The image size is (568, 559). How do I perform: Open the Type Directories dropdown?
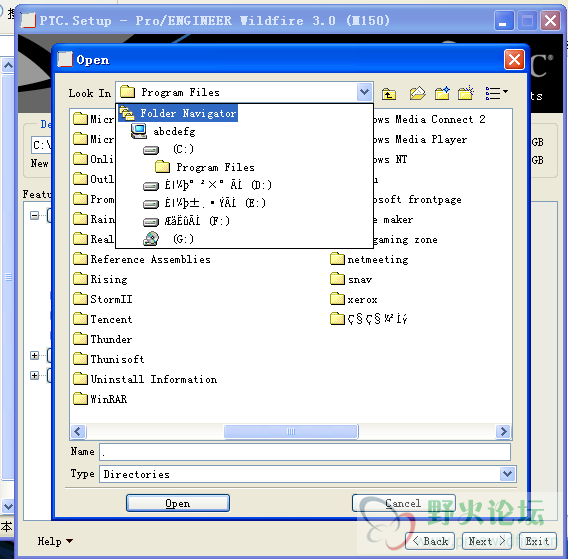[508, 474]
